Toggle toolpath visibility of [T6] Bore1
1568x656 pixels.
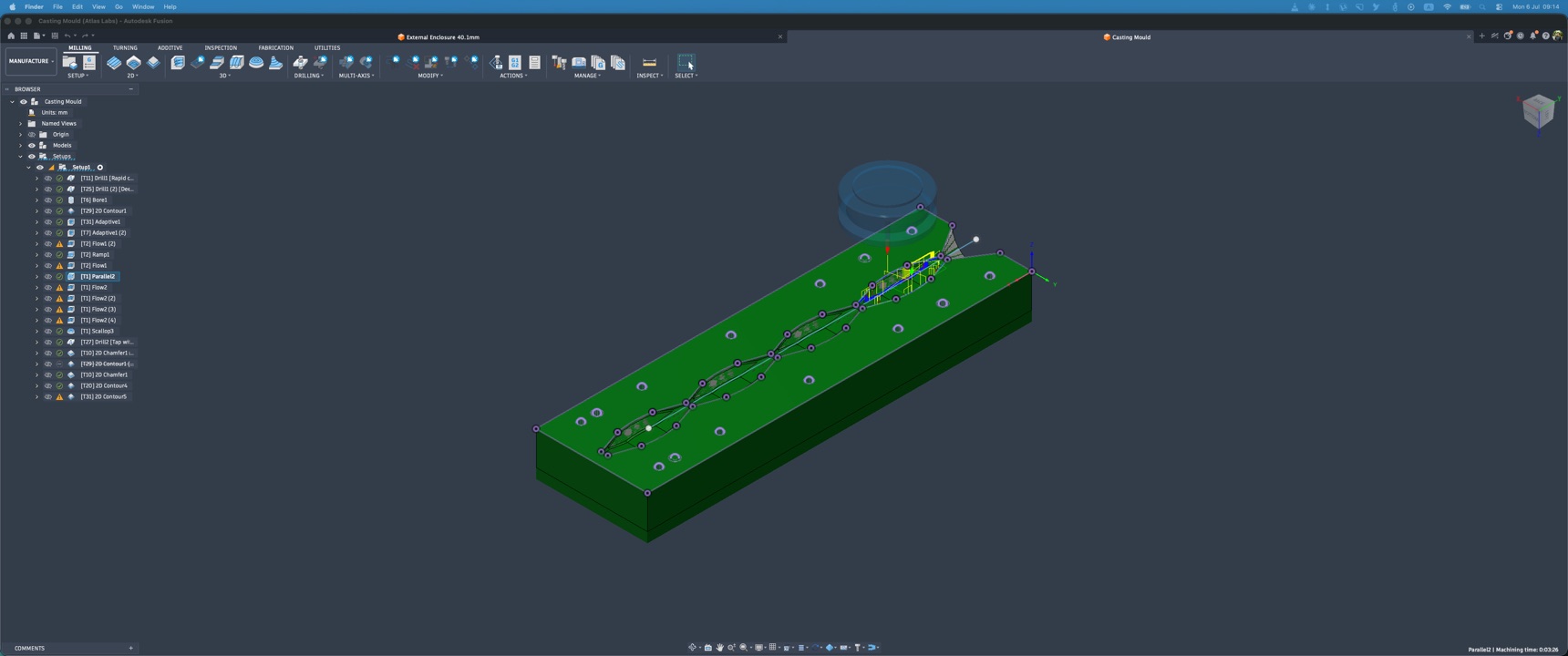(x=48, y=200)
